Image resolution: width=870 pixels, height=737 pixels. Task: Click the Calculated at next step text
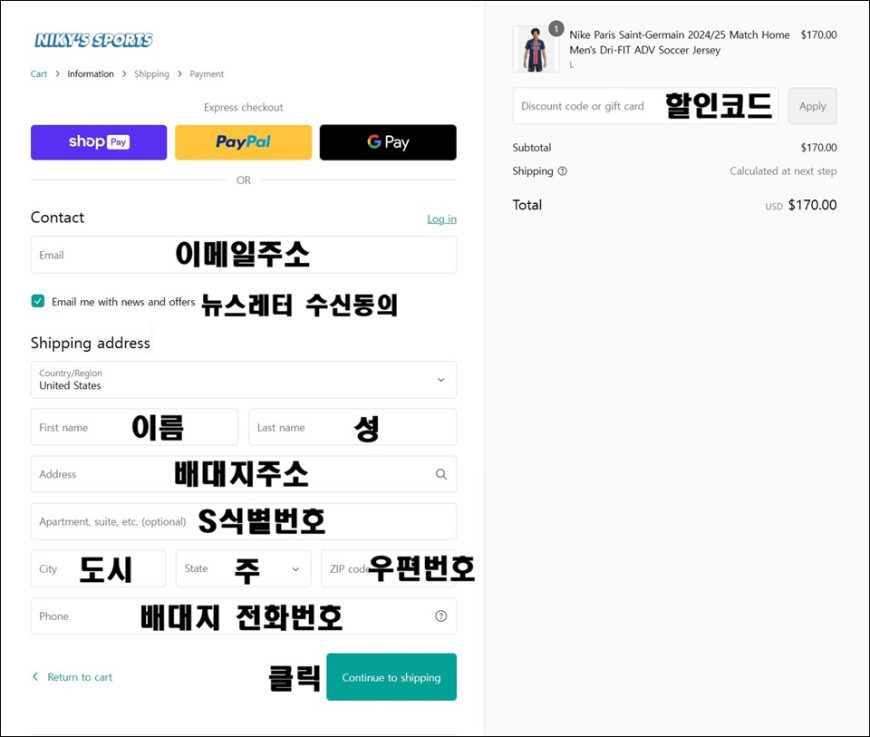click(783, 171)
